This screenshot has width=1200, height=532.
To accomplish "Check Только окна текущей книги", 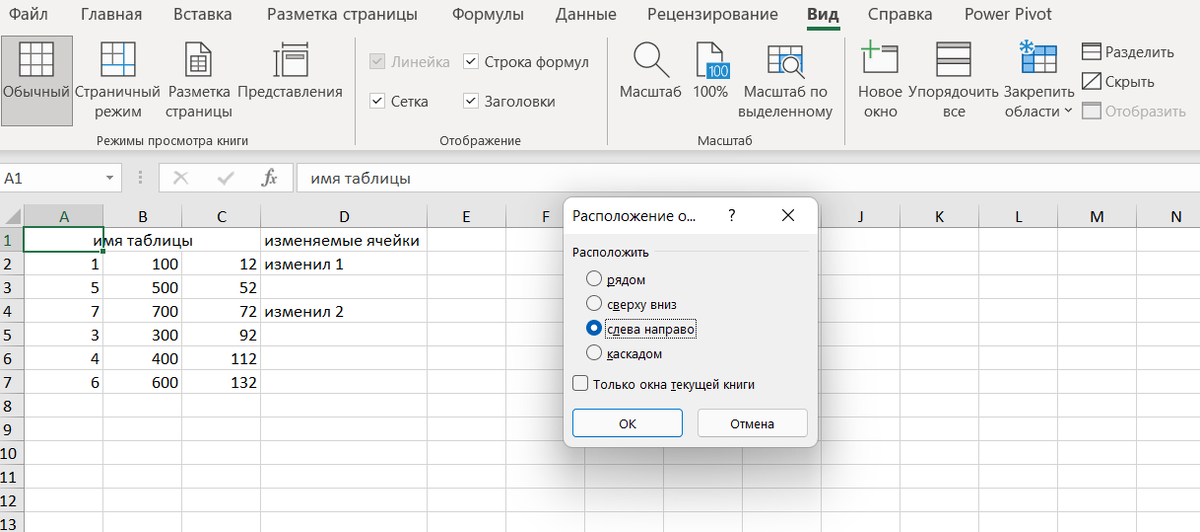I will (580, 383).
